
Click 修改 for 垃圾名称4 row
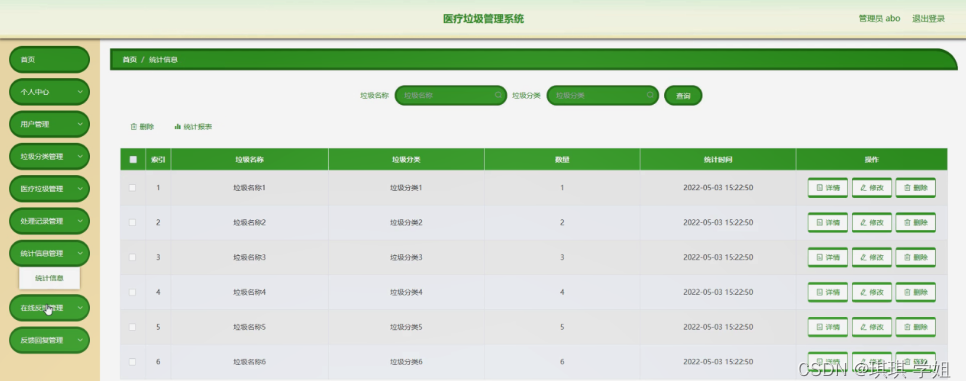(872, 292)
